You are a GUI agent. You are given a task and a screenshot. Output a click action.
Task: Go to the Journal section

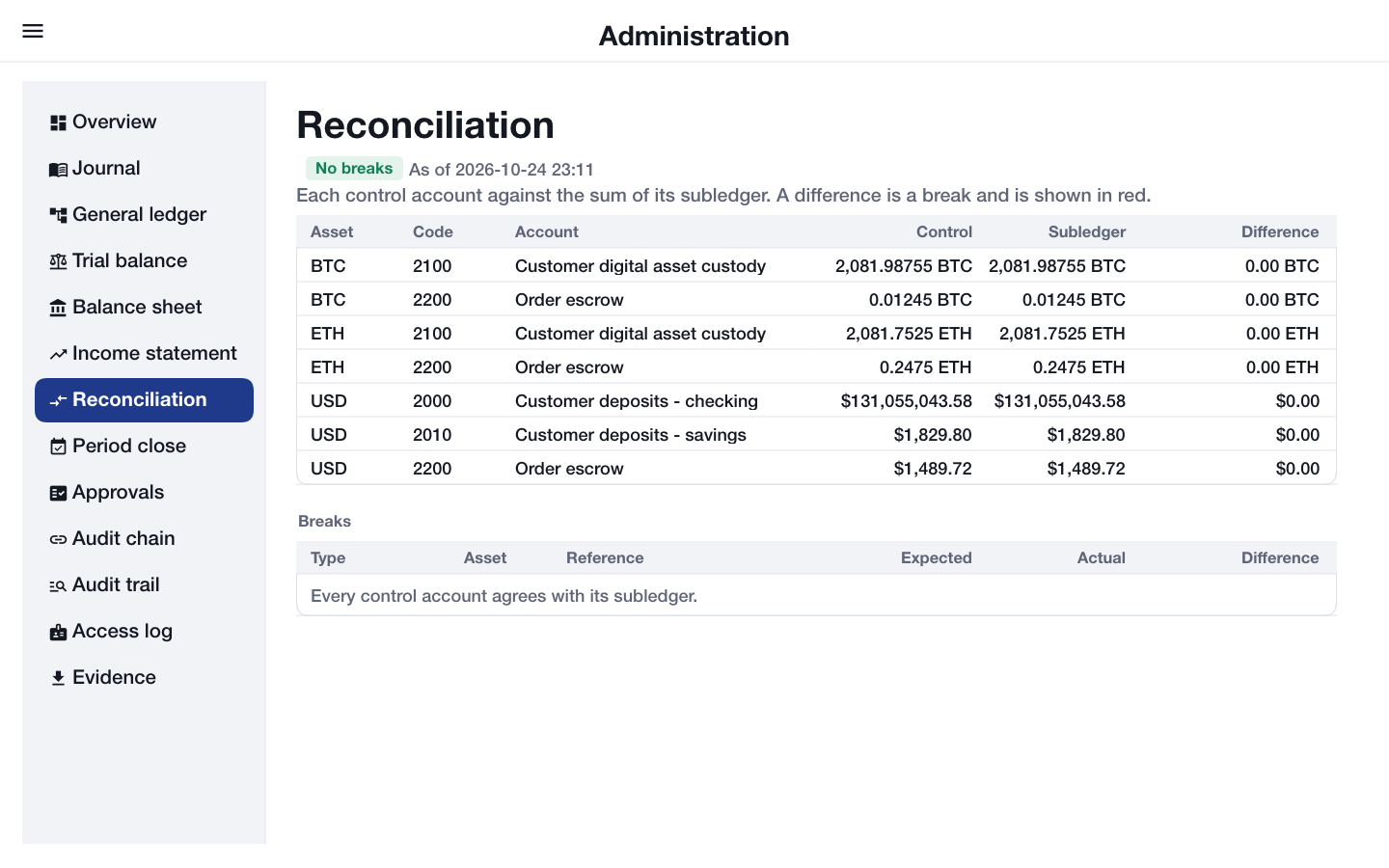144,169
